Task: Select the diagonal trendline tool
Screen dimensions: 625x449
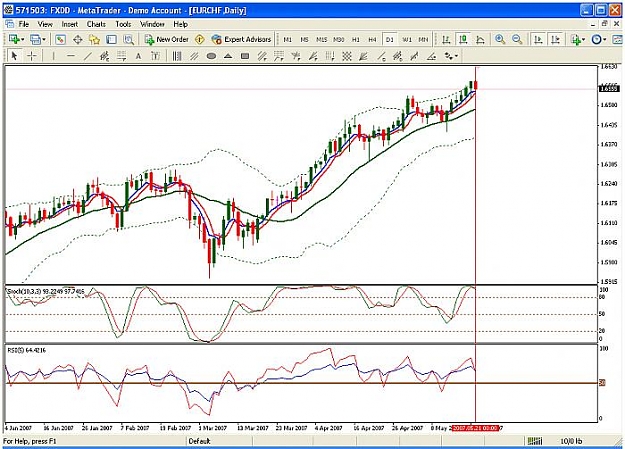Action: [88, 56]
